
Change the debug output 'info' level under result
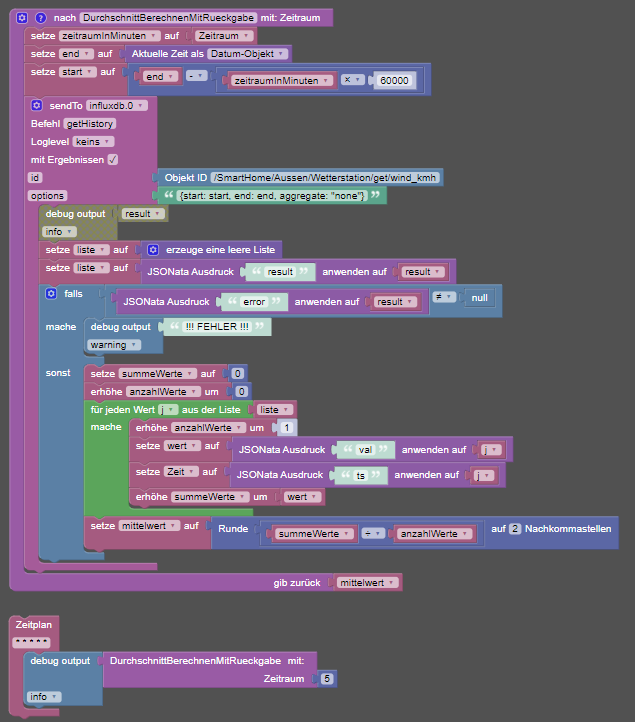tap(59, 232)
